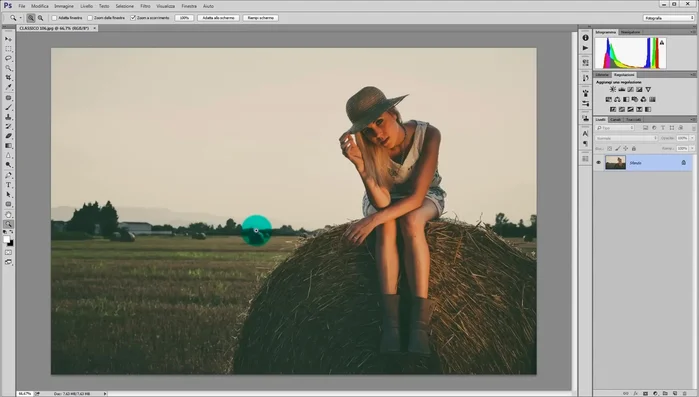Screen dimensions: 699x397
Task: Open the File menu
Action: coord(21,6)
